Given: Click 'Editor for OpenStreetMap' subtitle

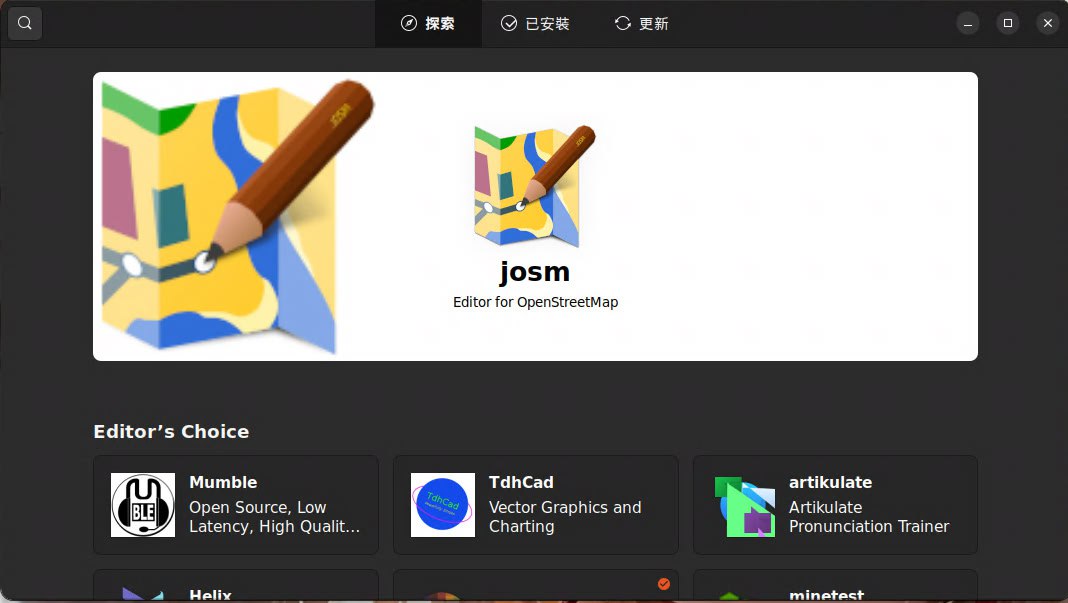Looking at the screenshot, I should pos(535,302).
